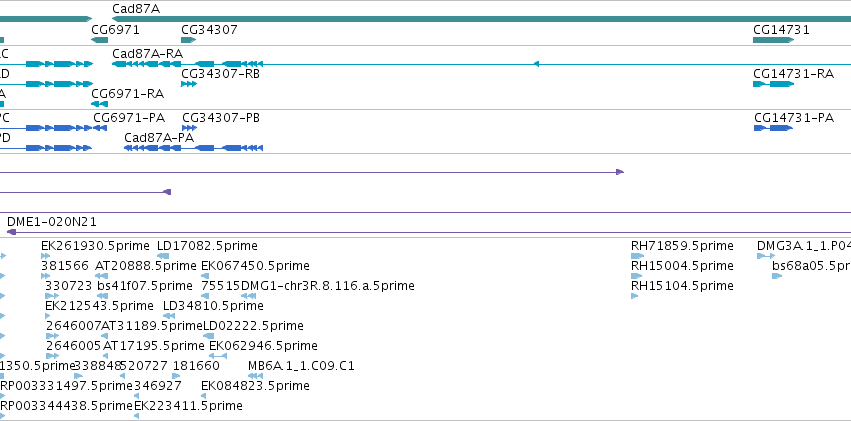Click the EK084823.5prime EST arrow
Viewport: 851px width, 421px height.
coord(204,396)
